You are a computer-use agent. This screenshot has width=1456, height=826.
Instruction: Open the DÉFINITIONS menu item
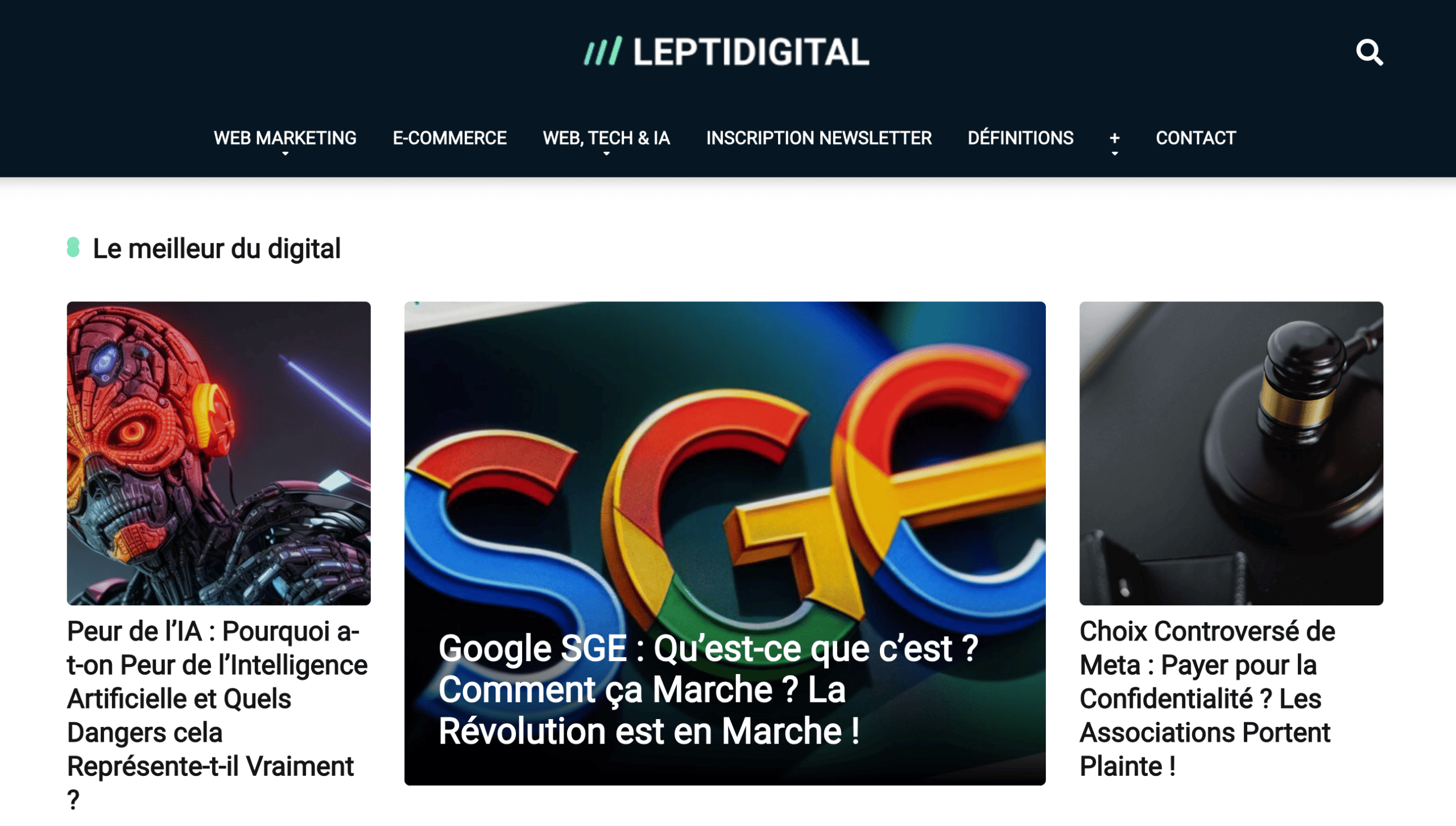click(1020, 138)
